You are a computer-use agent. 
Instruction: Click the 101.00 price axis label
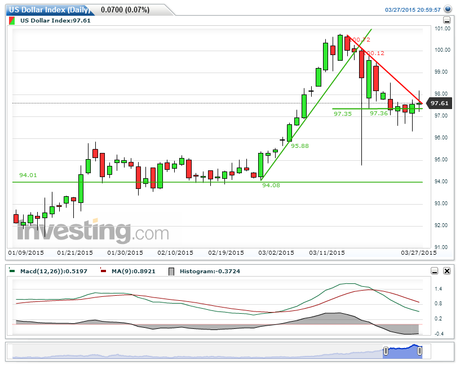tap(442, 29)
